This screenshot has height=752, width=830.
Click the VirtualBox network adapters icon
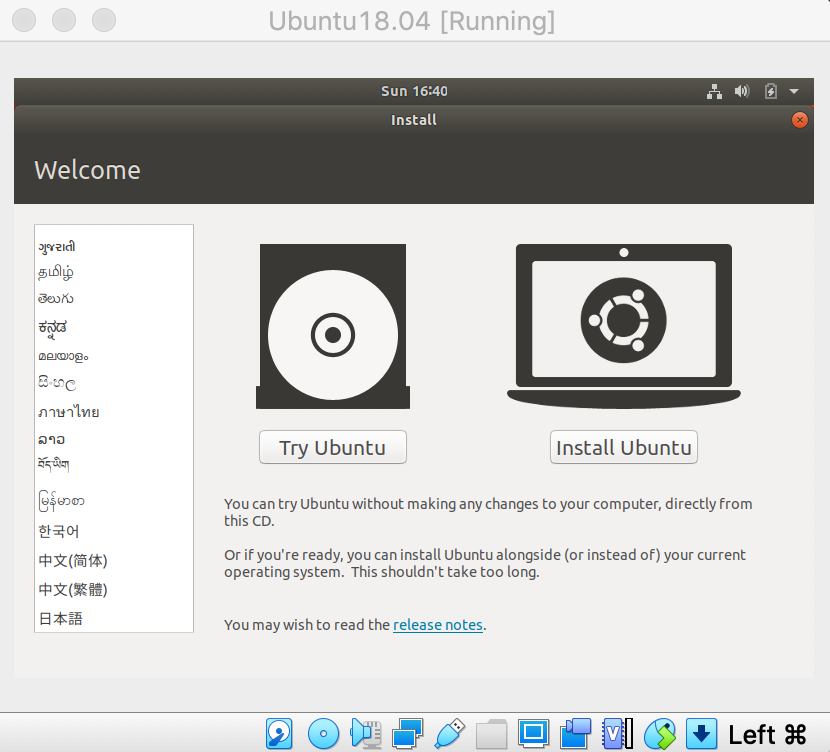407,734
